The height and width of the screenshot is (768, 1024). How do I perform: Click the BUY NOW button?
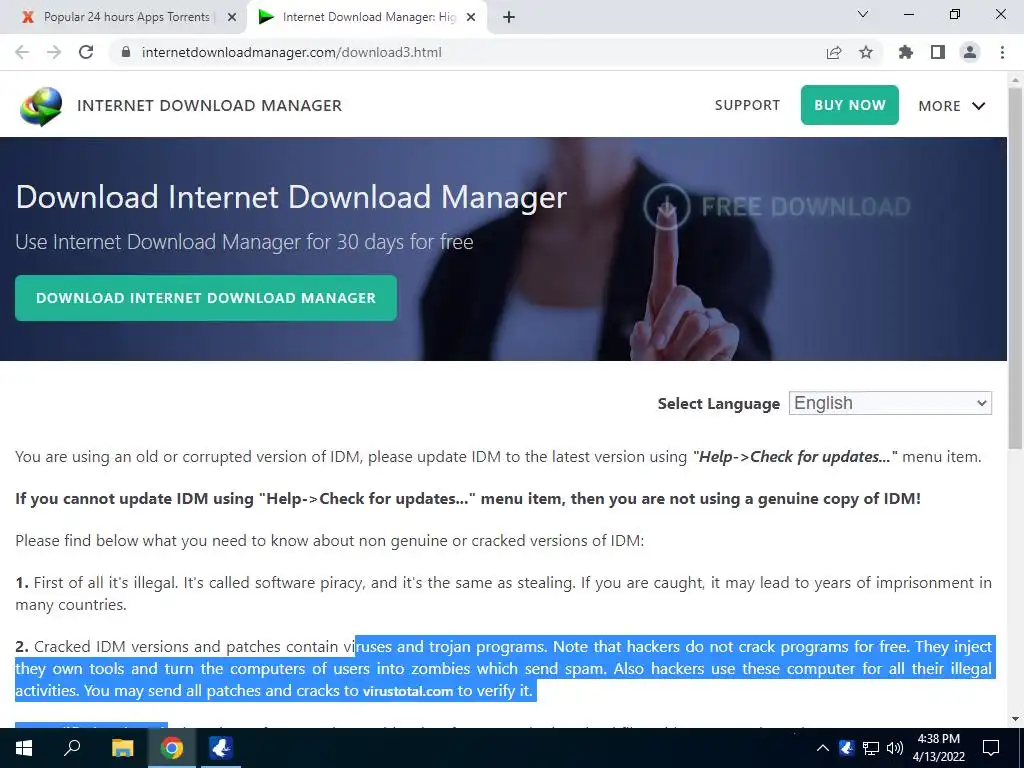click(850, 104)
